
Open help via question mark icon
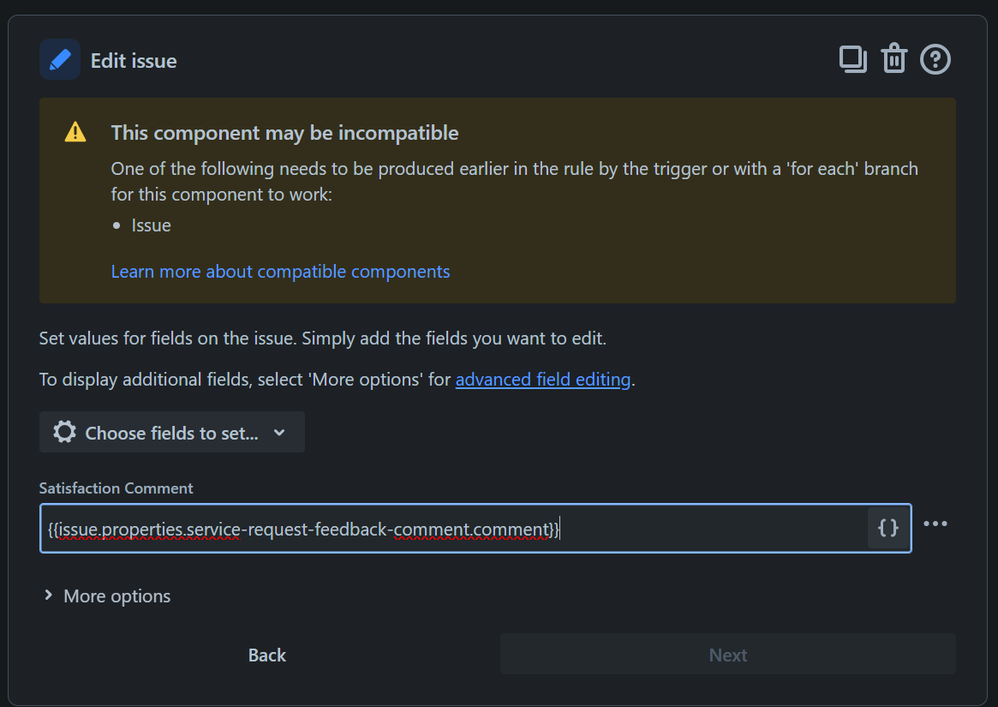point(935,59)
